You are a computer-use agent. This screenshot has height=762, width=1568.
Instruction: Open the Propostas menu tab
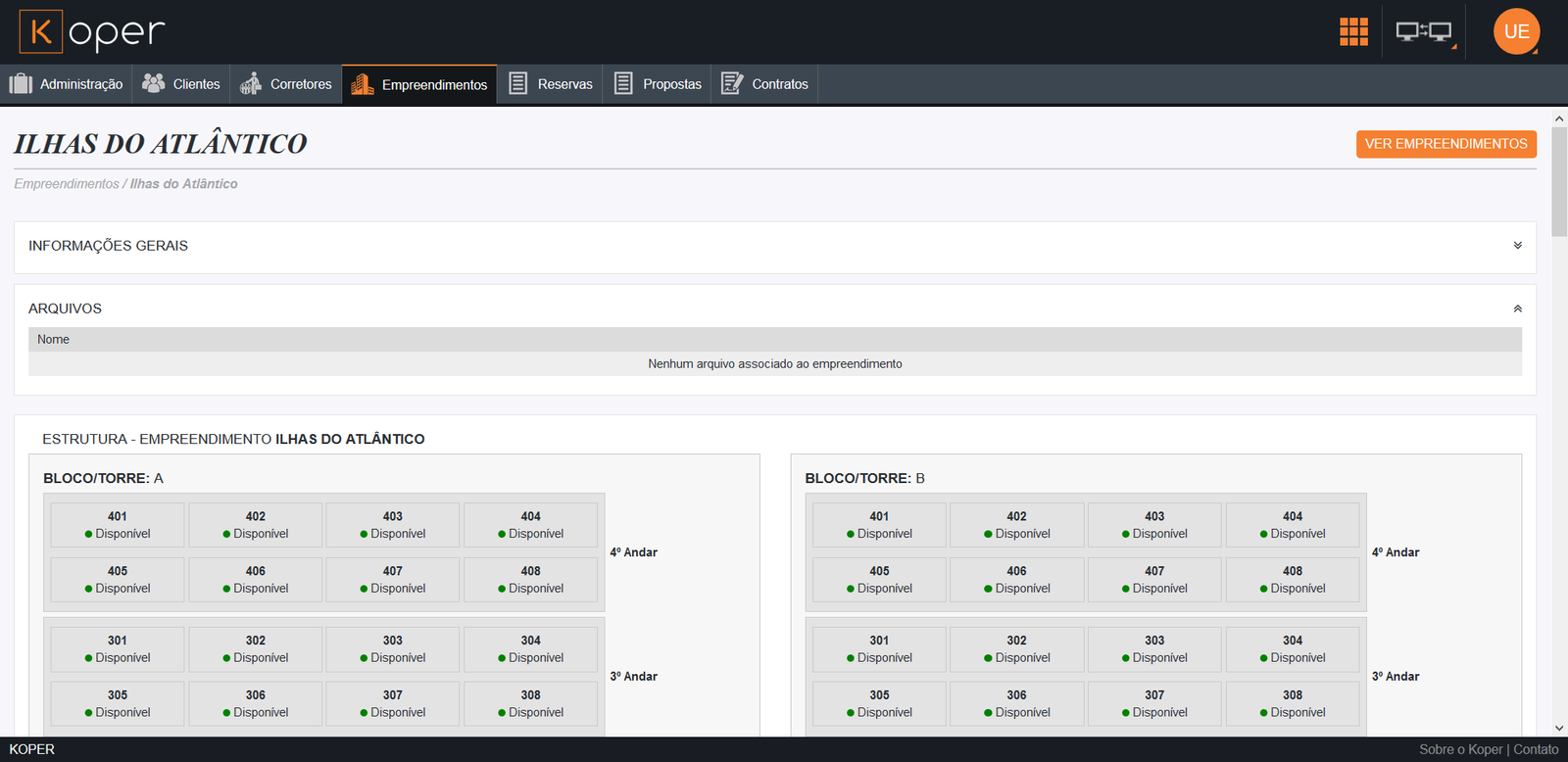[x=658, y=84]
